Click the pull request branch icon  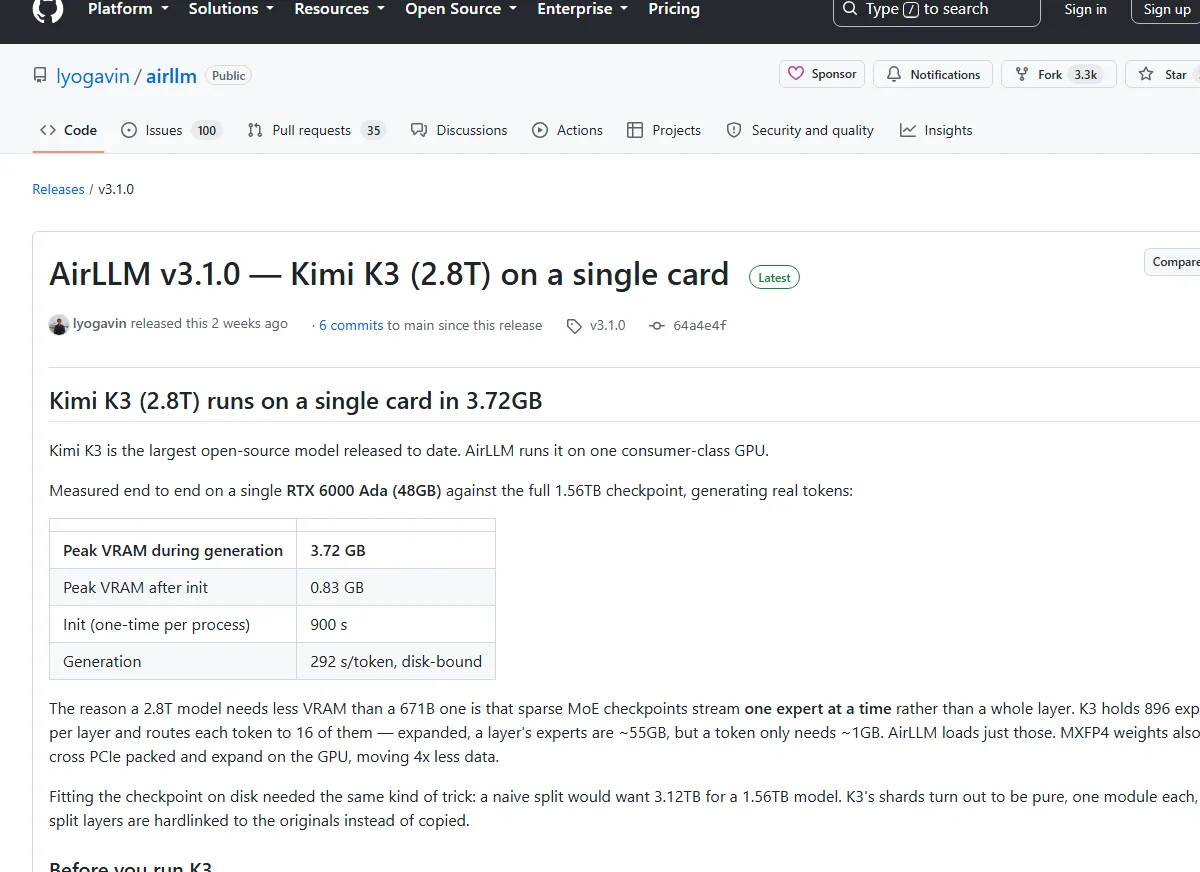pos(255,130)
